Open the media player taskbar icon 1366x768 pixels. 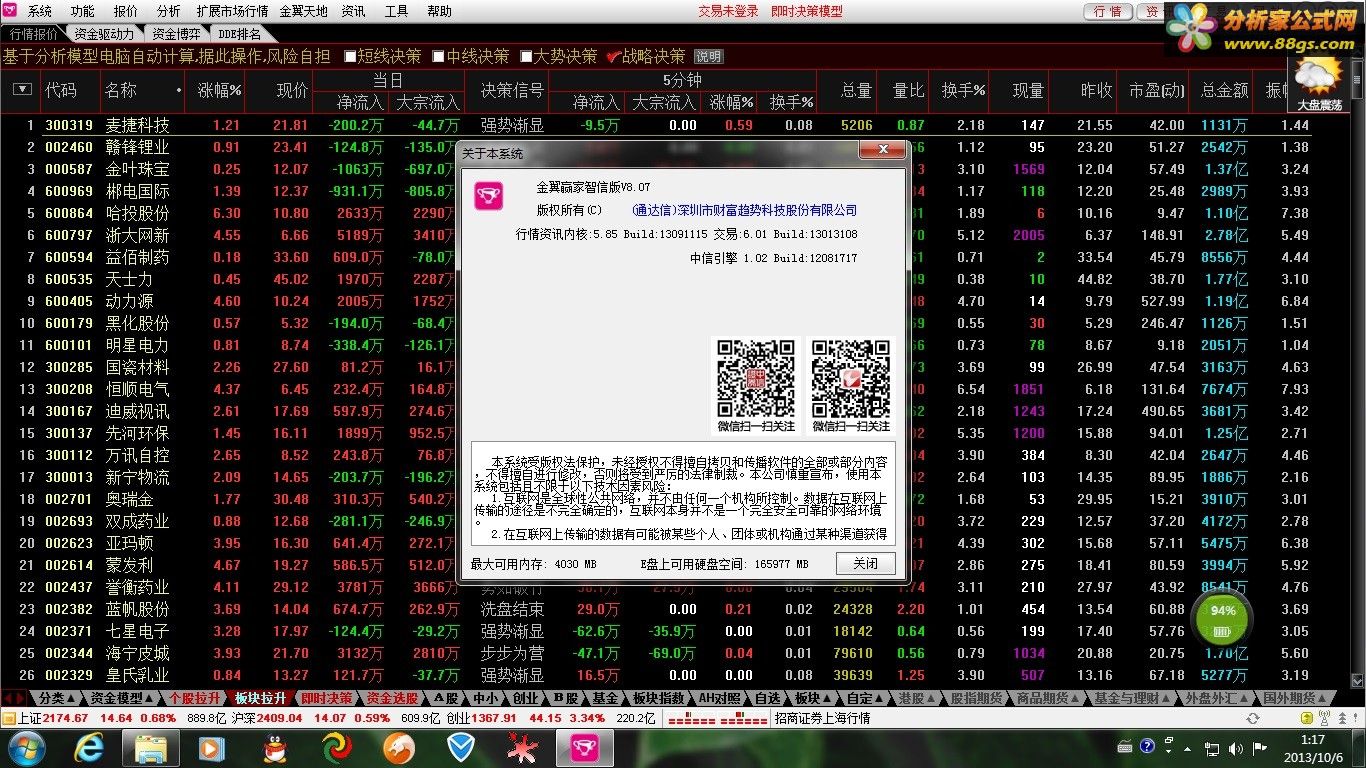tap(212, 747)
